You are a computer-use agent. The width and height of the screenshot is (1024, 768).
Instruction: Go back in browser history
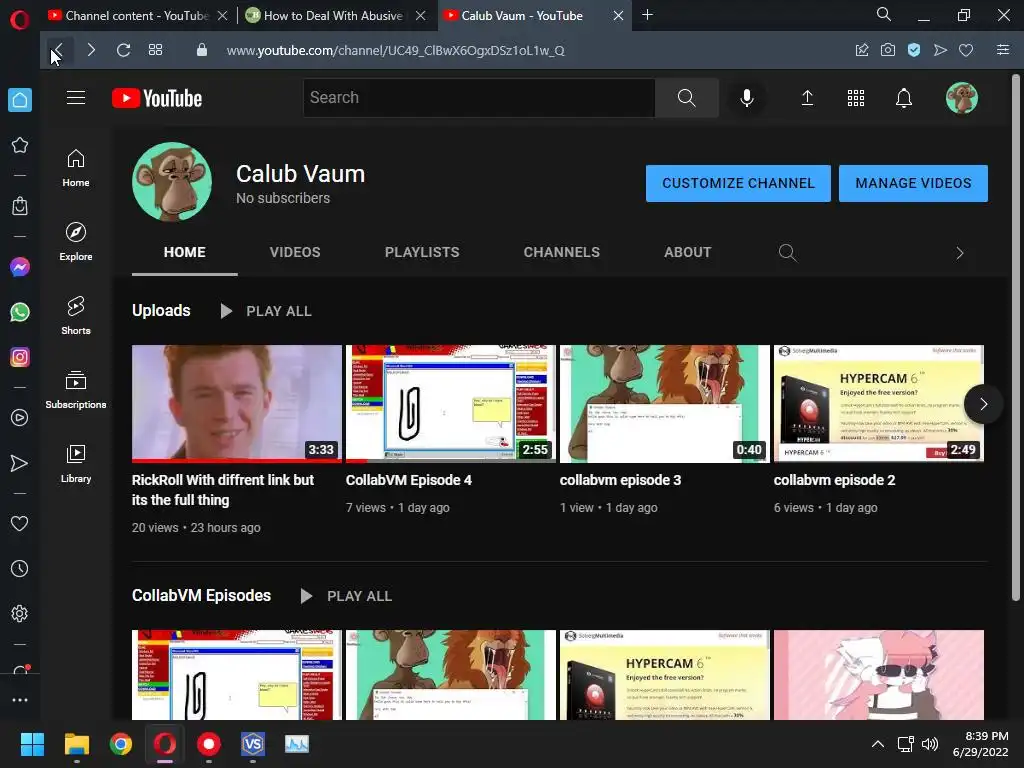pyautogui.click(x=57, y=50)
